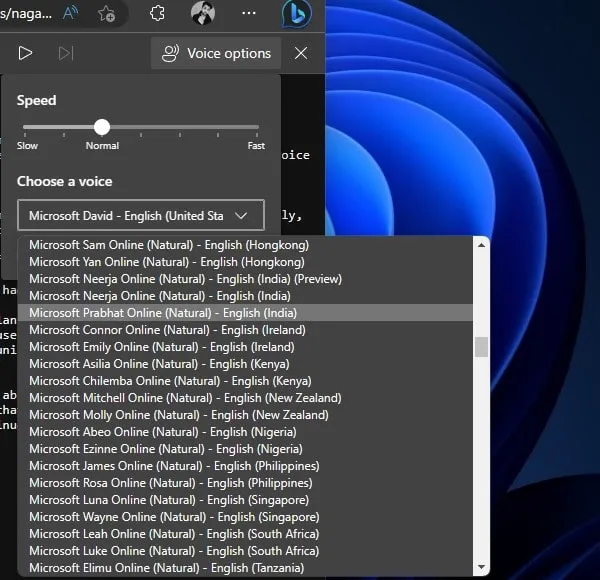Set the speed slider to Slow end
Viewport: 600px width, 580px height.
pos(25,127)
